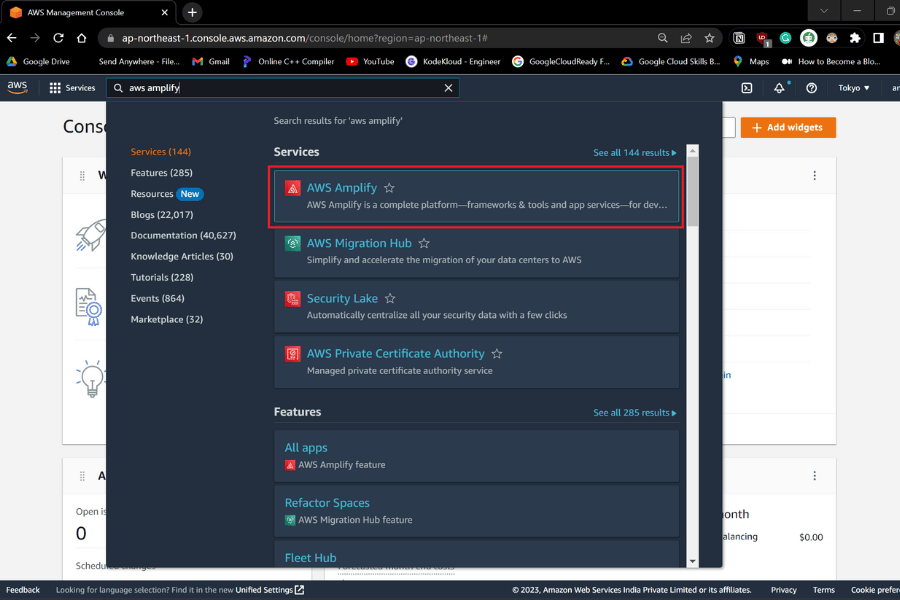900x600 pixels.
Task: Filter results by Features (285)
Action: tap(161, 173)
